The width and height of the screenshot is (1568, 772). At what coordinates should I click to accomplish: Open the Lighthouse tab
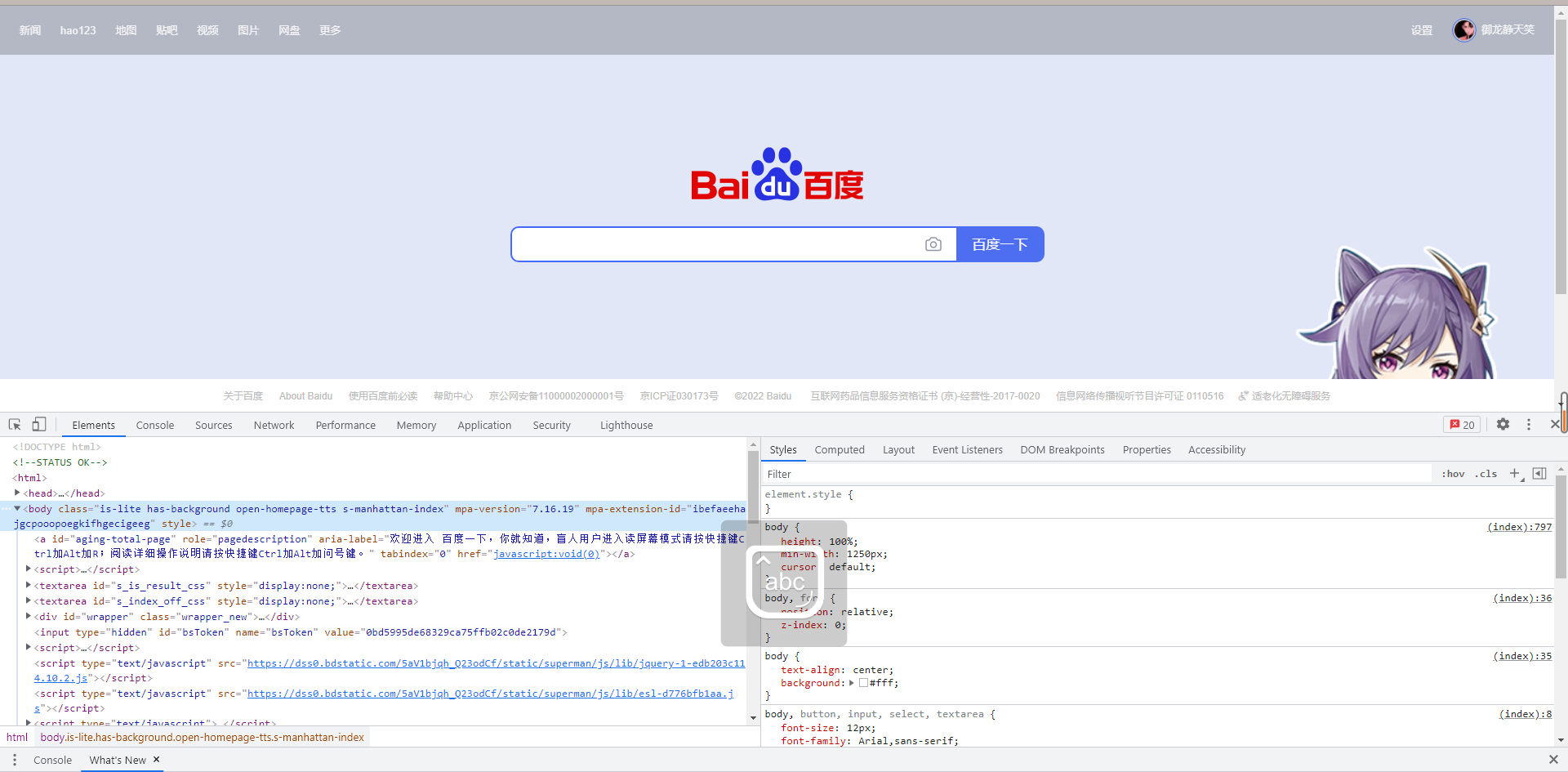pos(626,425)
